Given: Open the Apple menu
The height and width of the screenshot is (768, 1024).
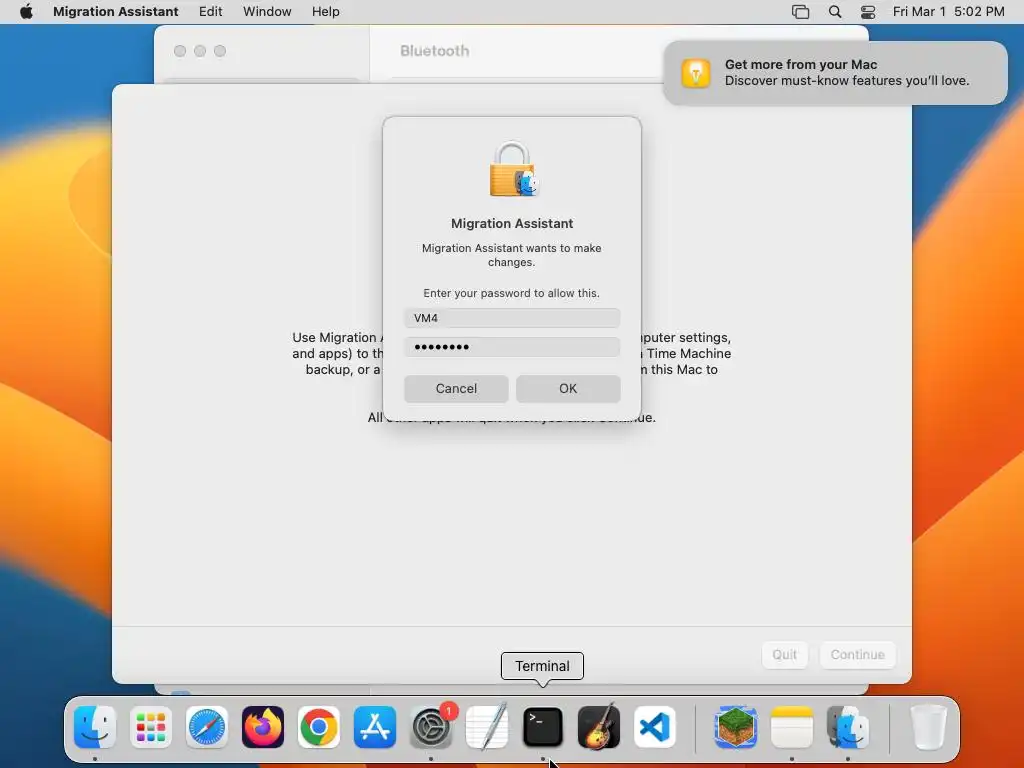Looking at the screenshot, I should pyautogui.click(x=26, y=12).
